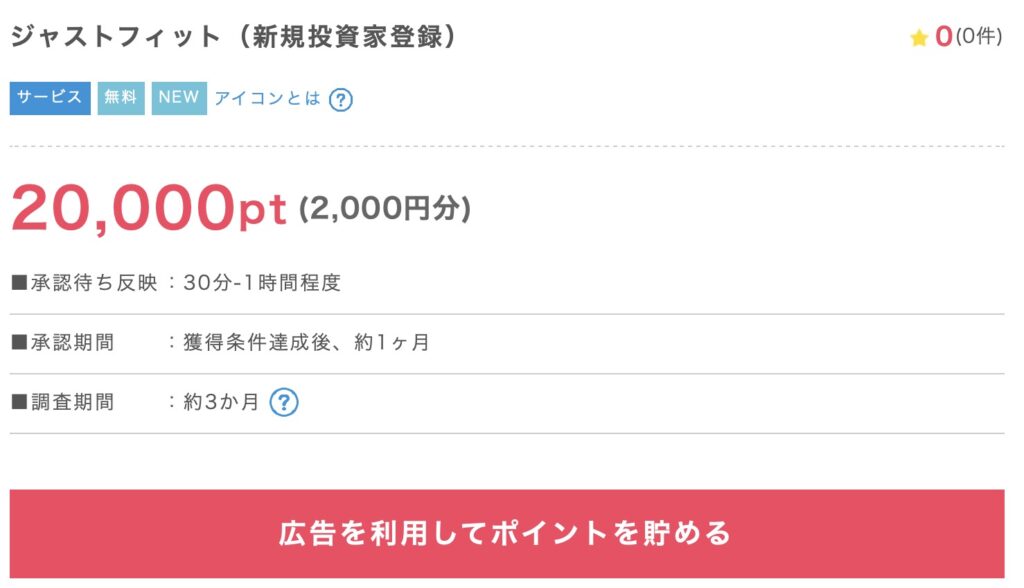This screenshot has width=1024, height=588.
Task: Click the yellow star rating icon
Action: click(x=919, y=38)
